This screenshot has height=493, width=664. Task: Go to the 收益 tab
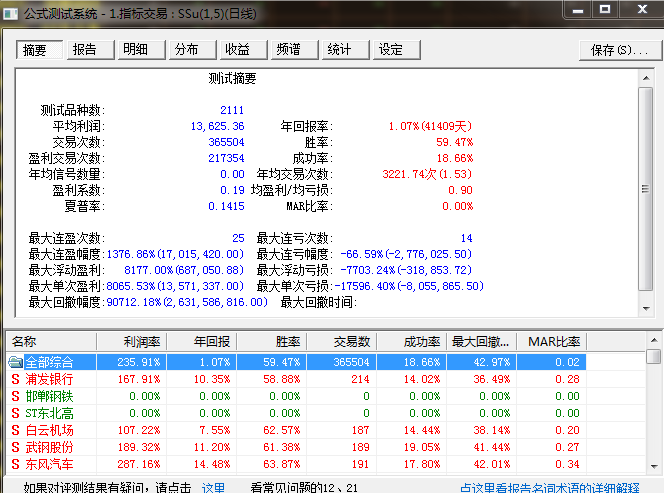point(237,50)
